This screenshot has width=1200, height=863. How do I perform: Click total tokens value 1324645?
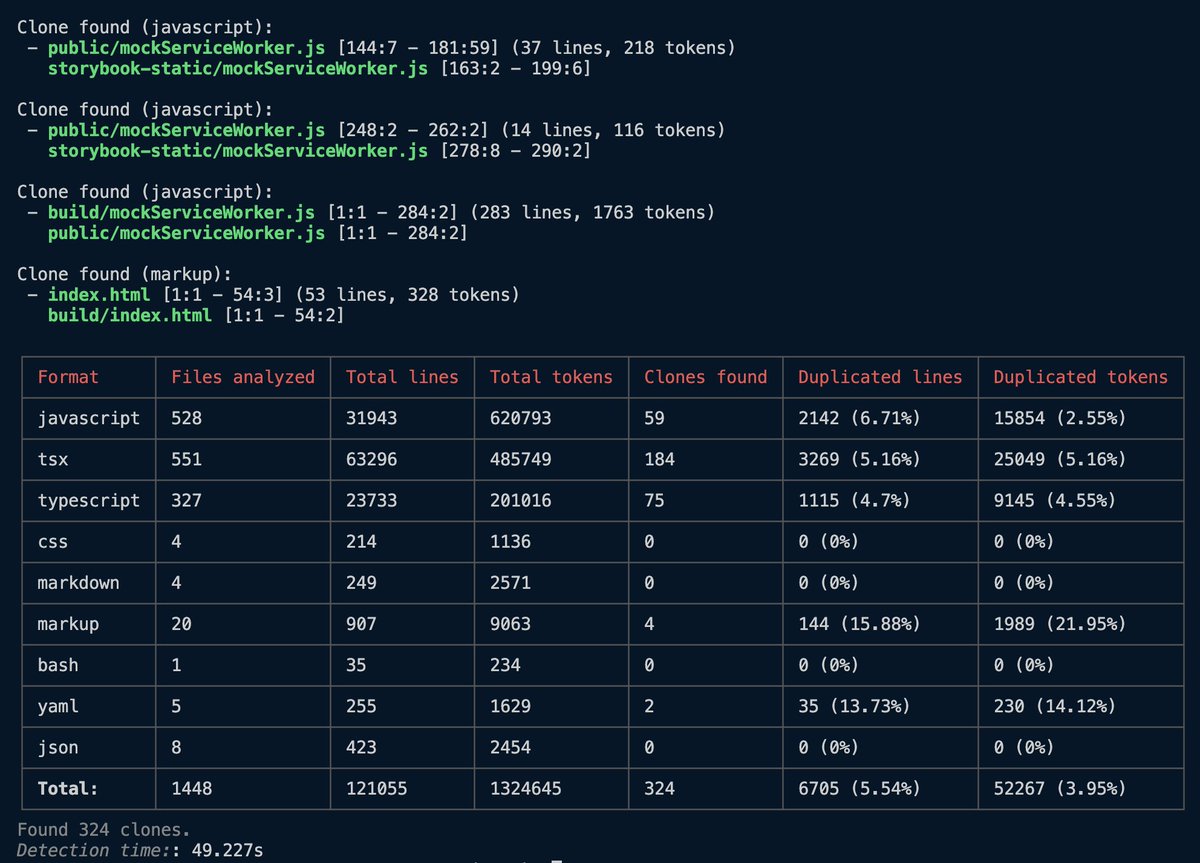[525, 788]
